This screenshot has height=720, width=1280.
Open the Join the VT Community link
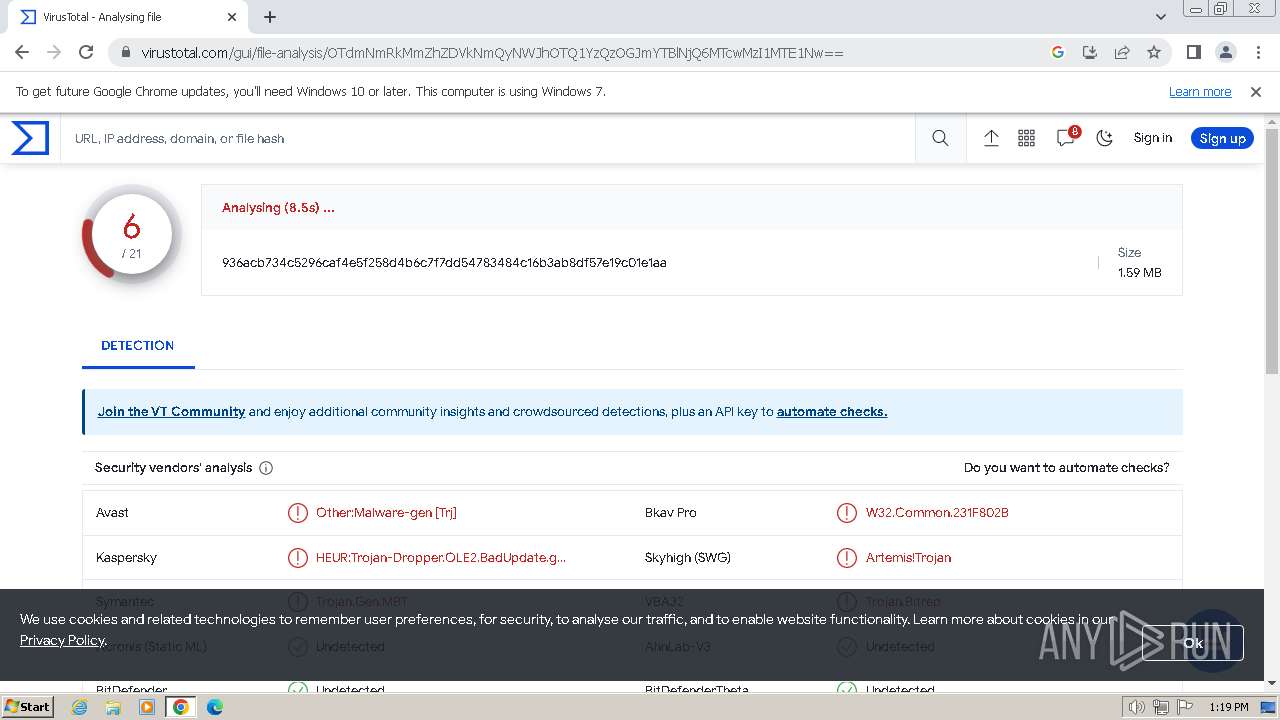click(x=171, y=411)
